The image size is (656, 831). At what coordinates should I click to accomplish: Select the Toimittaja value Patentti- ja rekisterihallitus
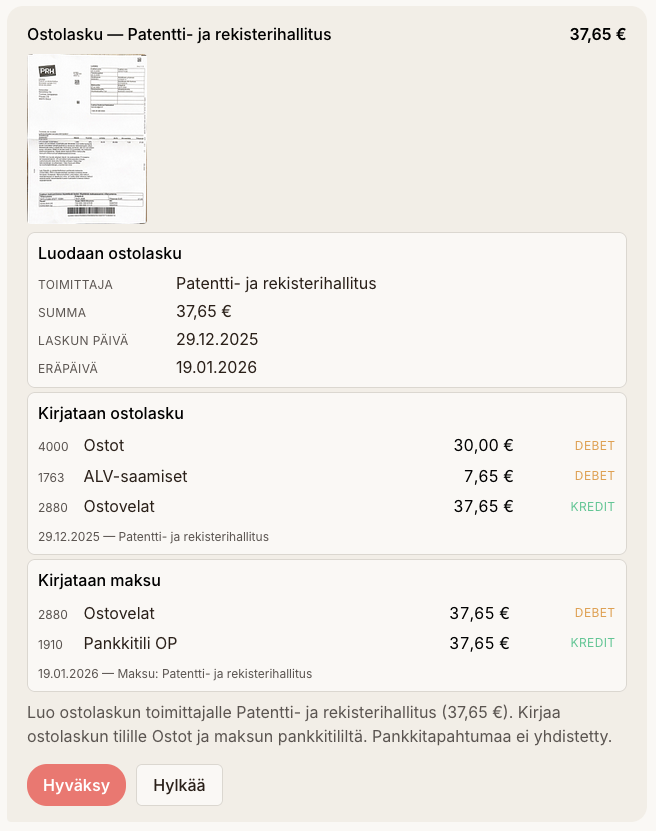(276, 284)
